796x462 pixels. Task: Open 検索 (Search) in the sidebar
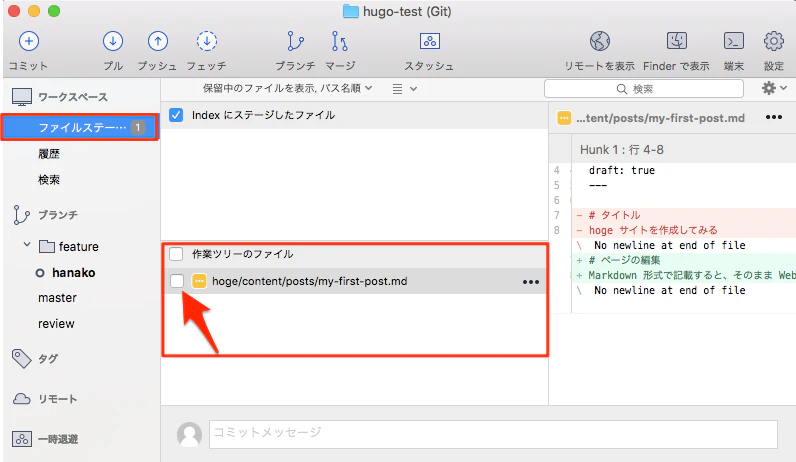pyautogui.click(x=49, y=180)
